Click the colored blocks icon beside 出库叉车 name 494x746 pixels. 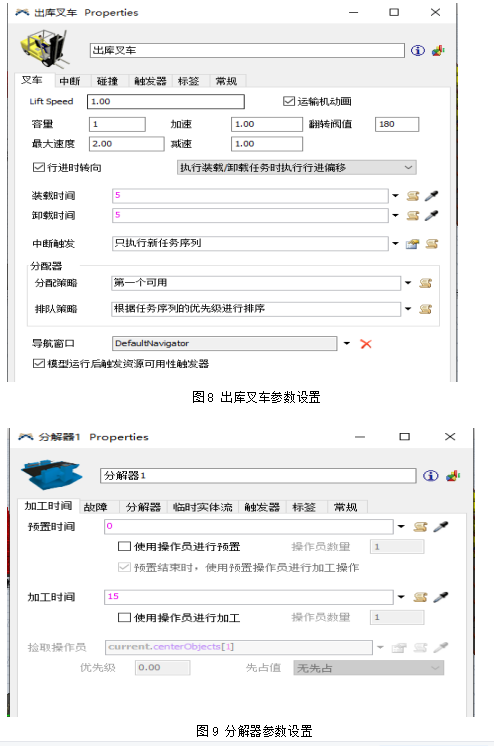point(437,50)
